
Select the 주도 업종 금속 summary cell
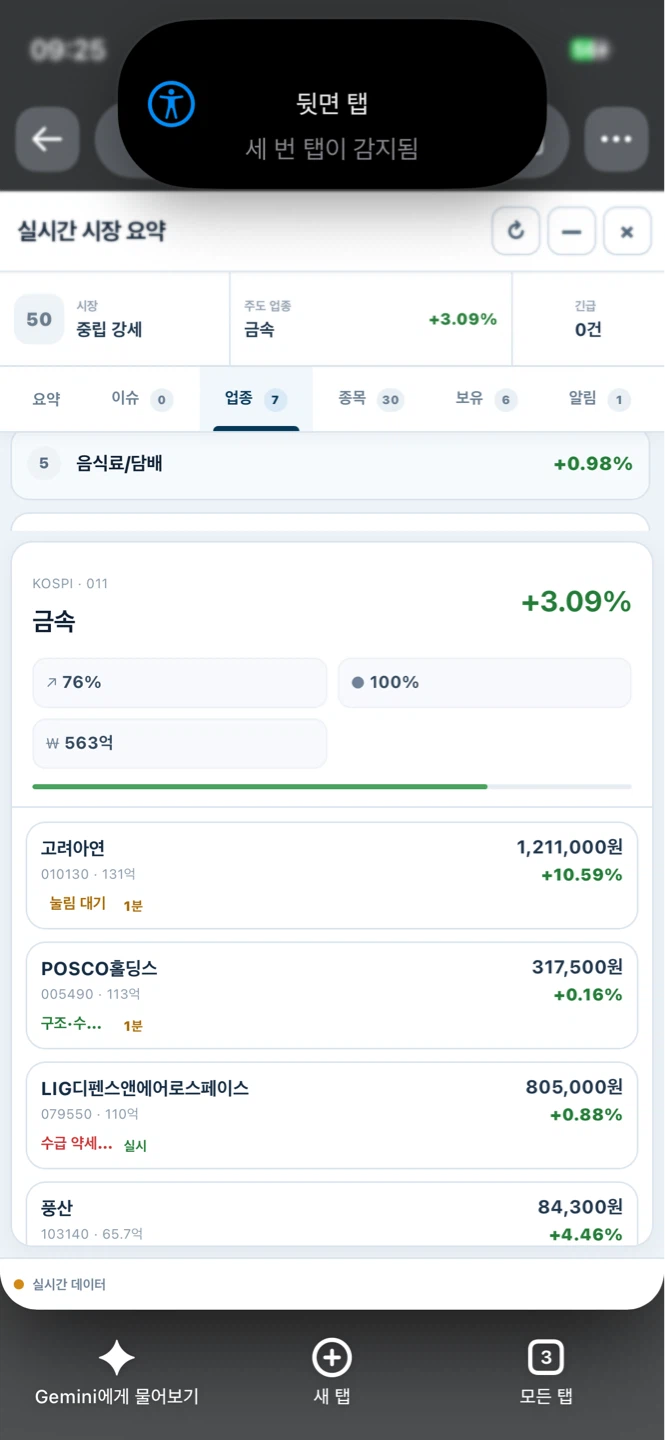pyautogui.click(x=371, y=319)
